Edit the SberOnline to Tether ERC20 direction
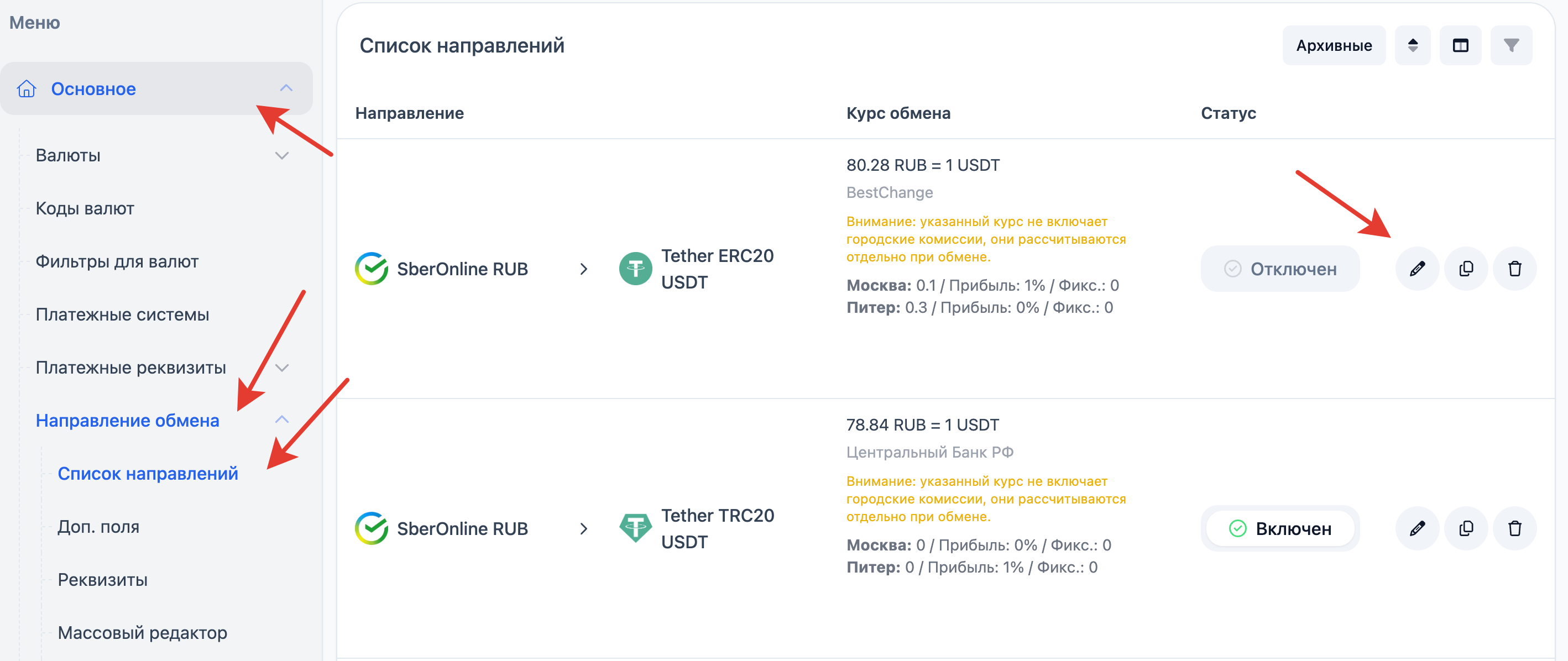 pos(1417,269)
